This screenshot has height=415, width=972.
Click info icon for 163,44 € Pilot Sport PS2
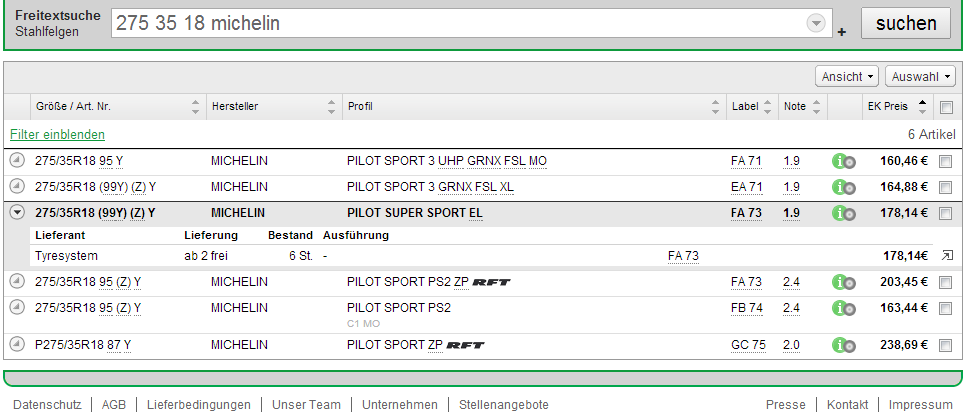tap(843, 309)
